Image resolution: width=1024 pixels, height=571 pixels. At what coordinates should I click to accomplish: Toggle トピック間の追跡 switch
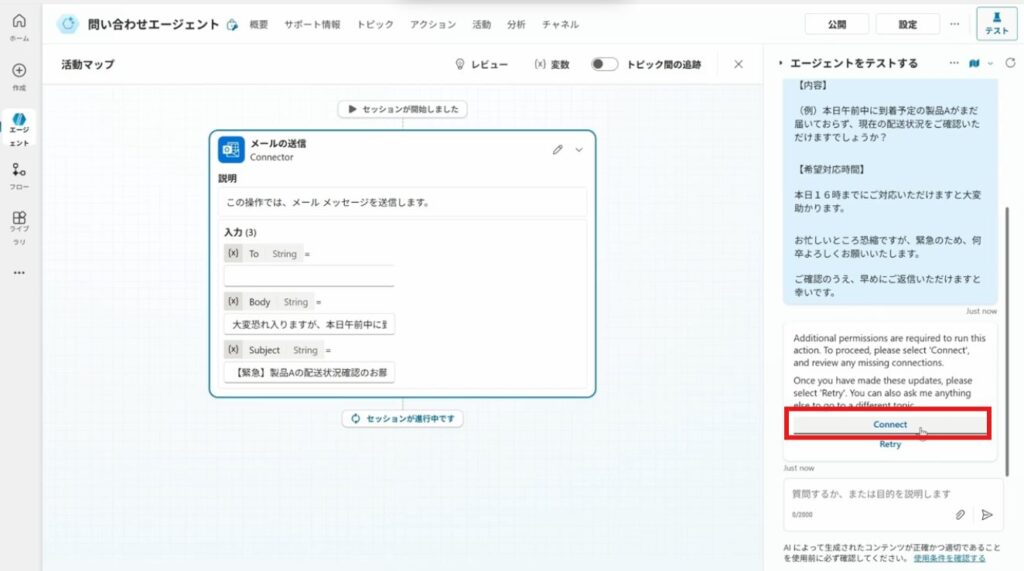[604, 64]
